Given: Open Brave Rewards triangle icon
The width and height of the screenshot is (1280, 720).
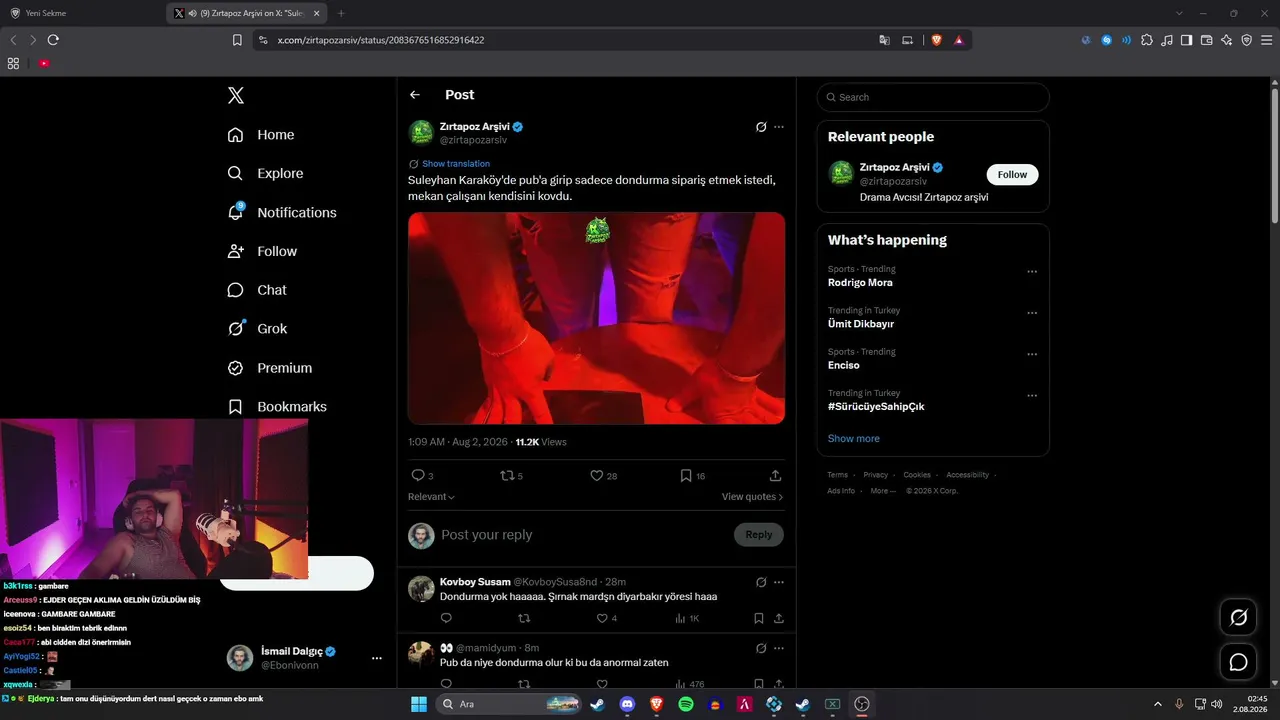Looking at the screenshot, I should [959, 40].
